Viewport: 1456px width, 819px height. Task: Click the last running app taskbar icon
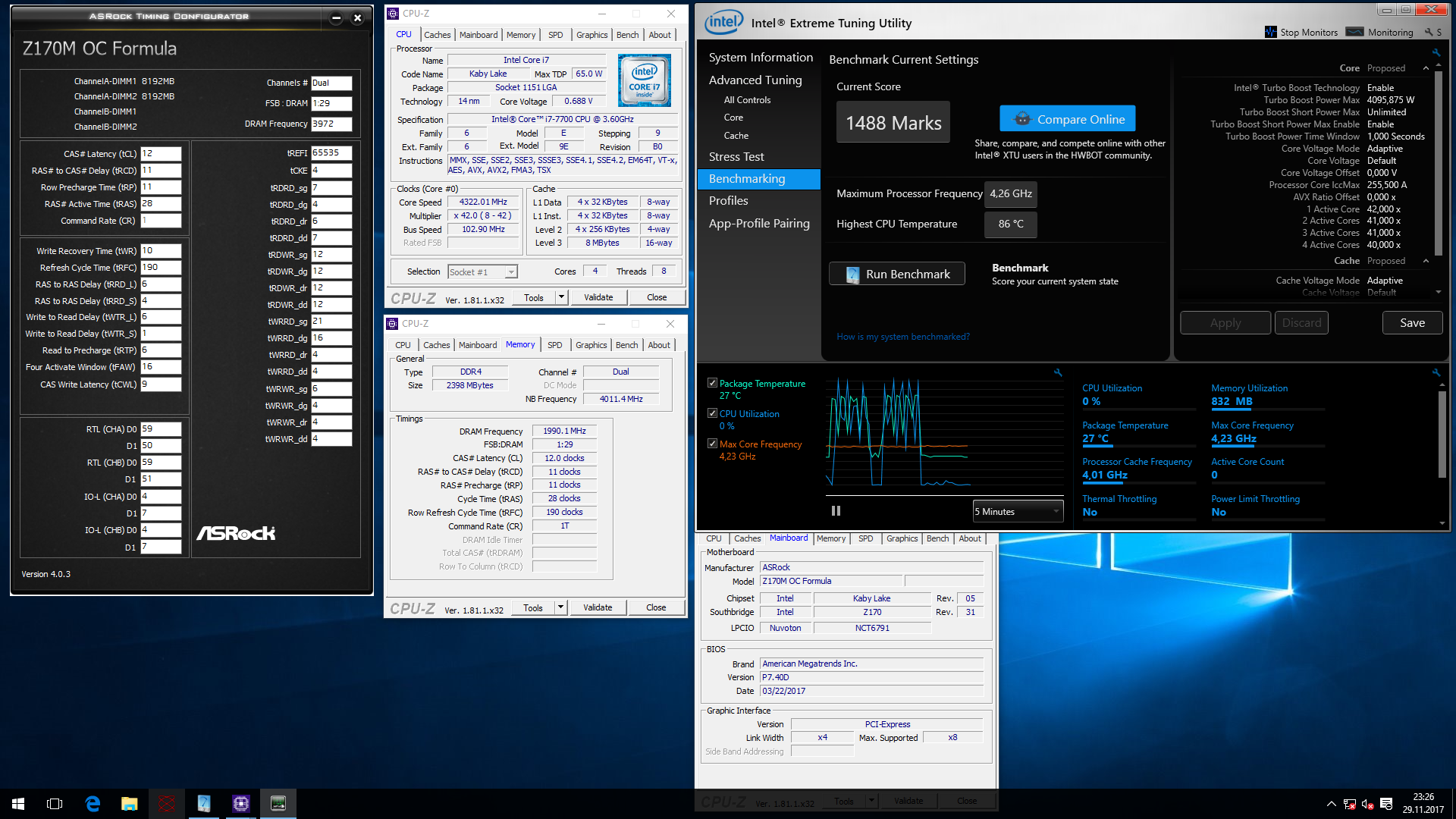pyautogui.click(x=278, y=804)
